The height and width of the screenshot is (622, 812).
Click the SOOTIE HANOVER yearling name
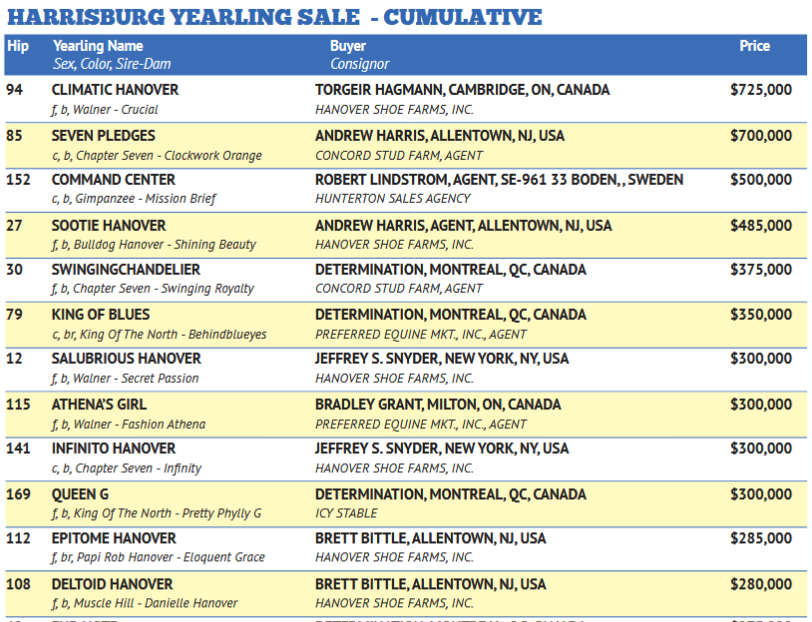(109, 225)
